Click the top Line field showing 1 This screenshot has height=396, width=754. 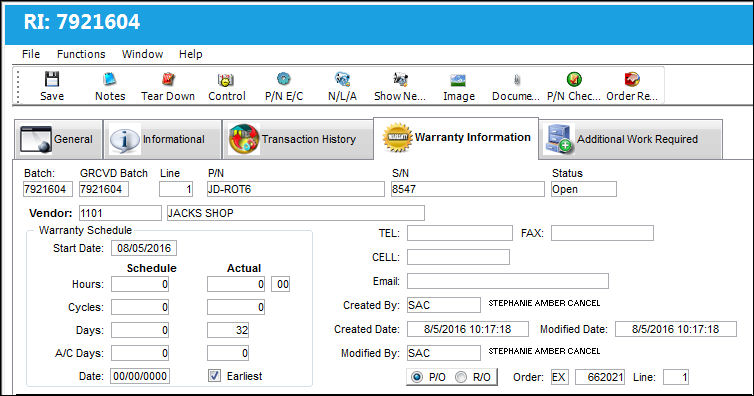click(176, 189)
